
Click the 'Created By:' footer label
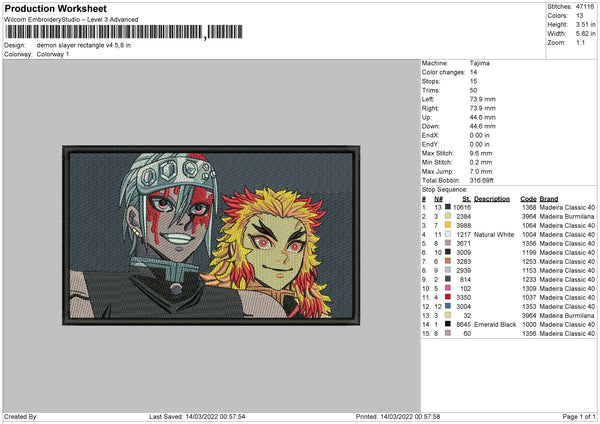(x=21, y=416)
